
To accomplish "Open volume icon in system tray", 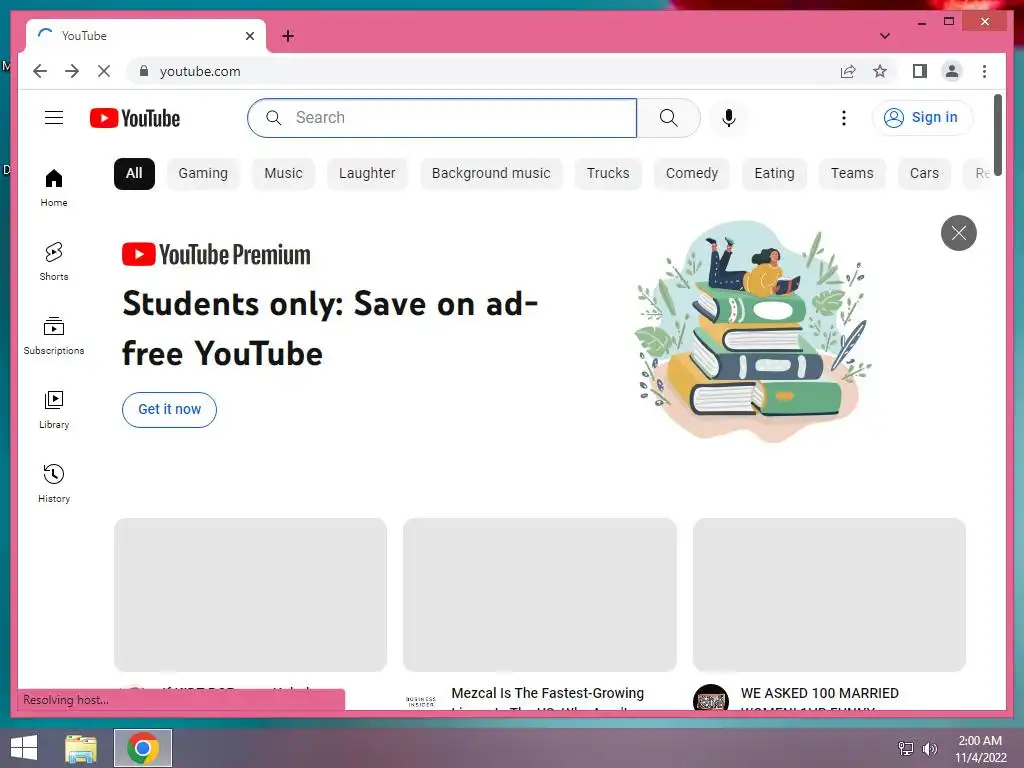I will 929,748.
